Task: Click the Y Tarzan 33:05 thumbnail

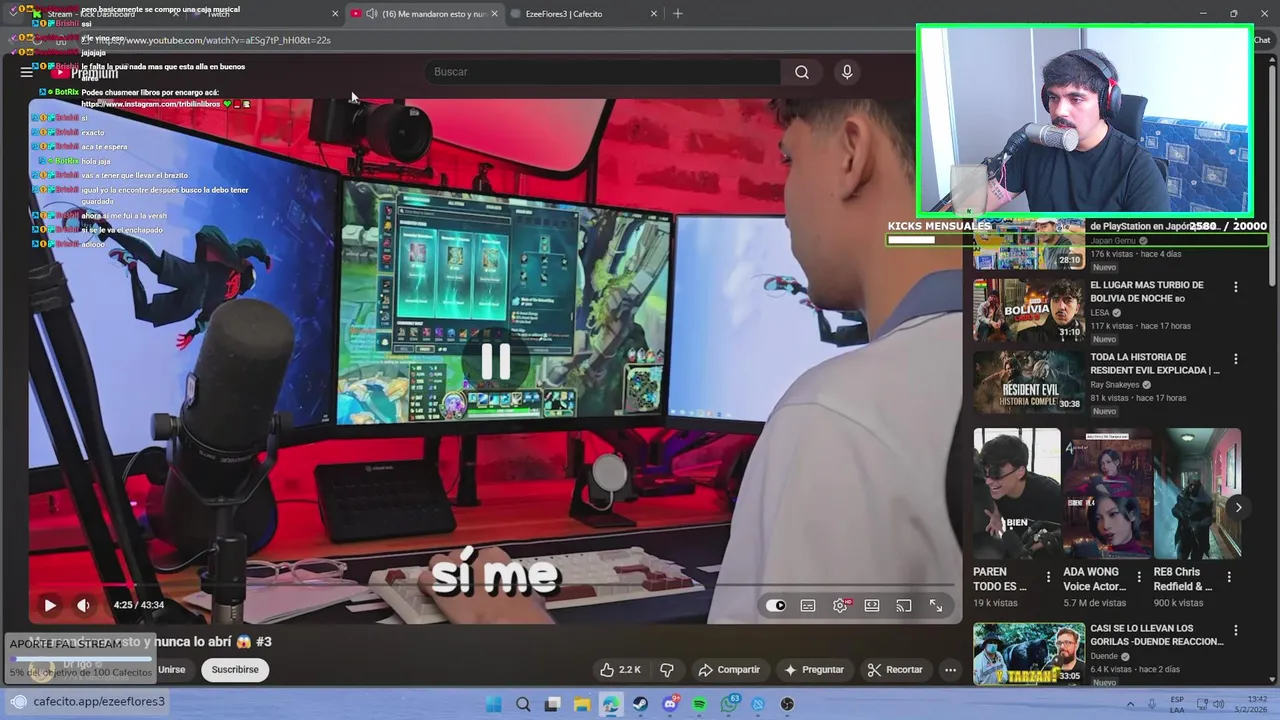Action: click(1029, 653)
